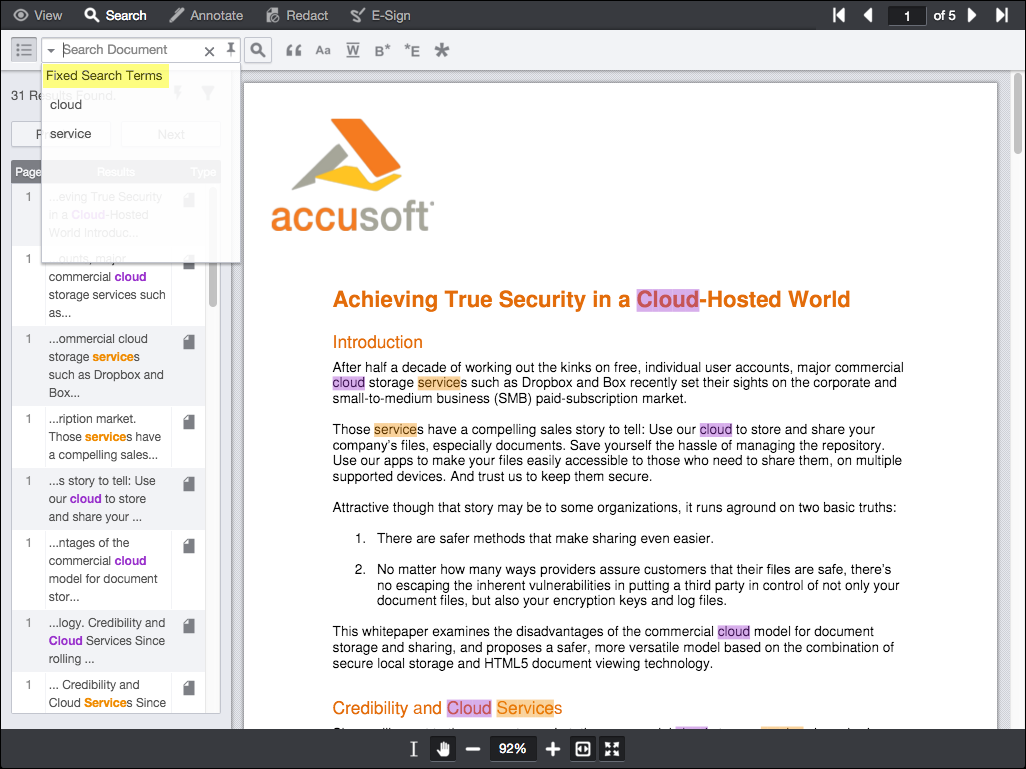Zoom in with the plus button
Screen dimensions: 1026x769
[553, 749]
